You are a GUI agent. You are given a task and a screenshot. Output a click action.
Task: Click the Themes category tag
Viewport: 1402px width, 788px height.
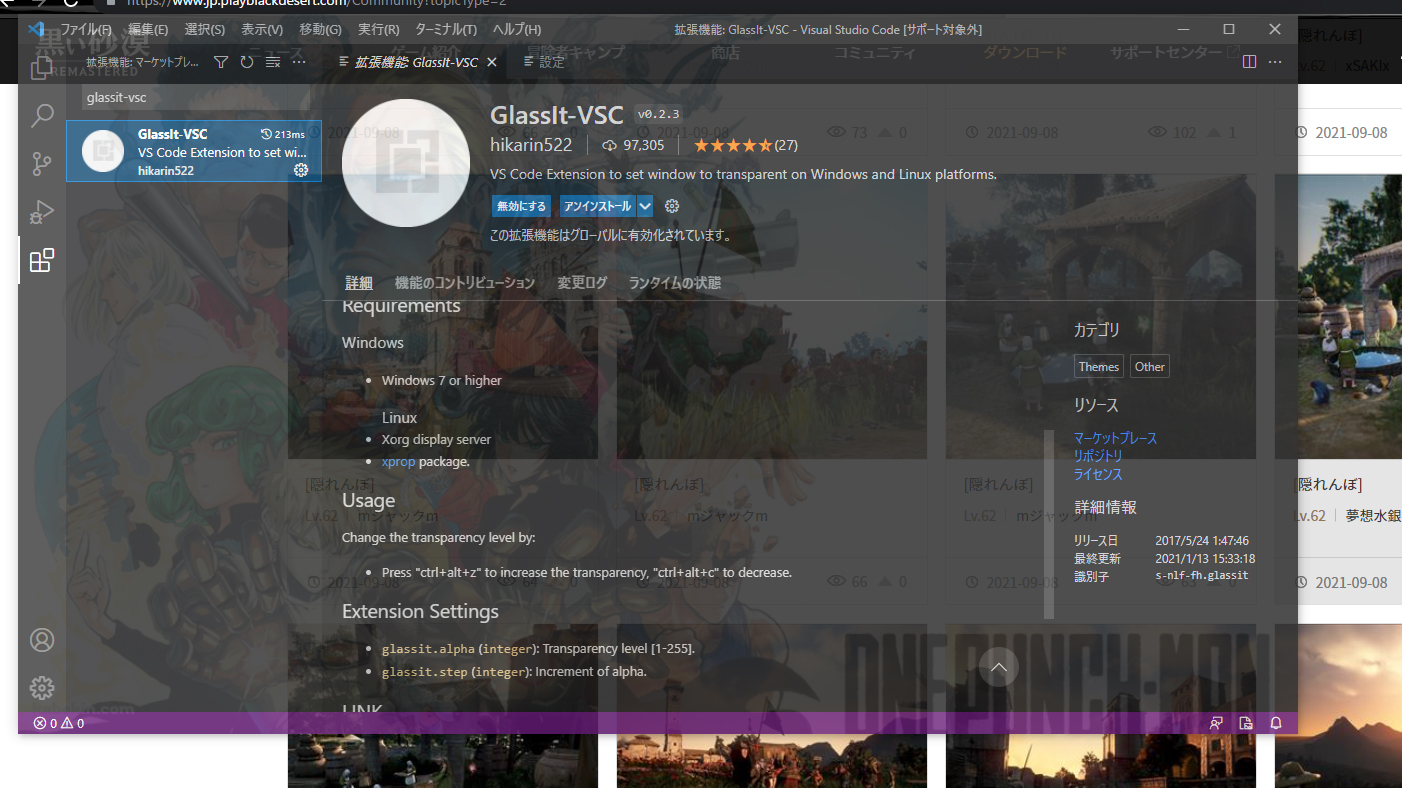(x=1098, y=367)
